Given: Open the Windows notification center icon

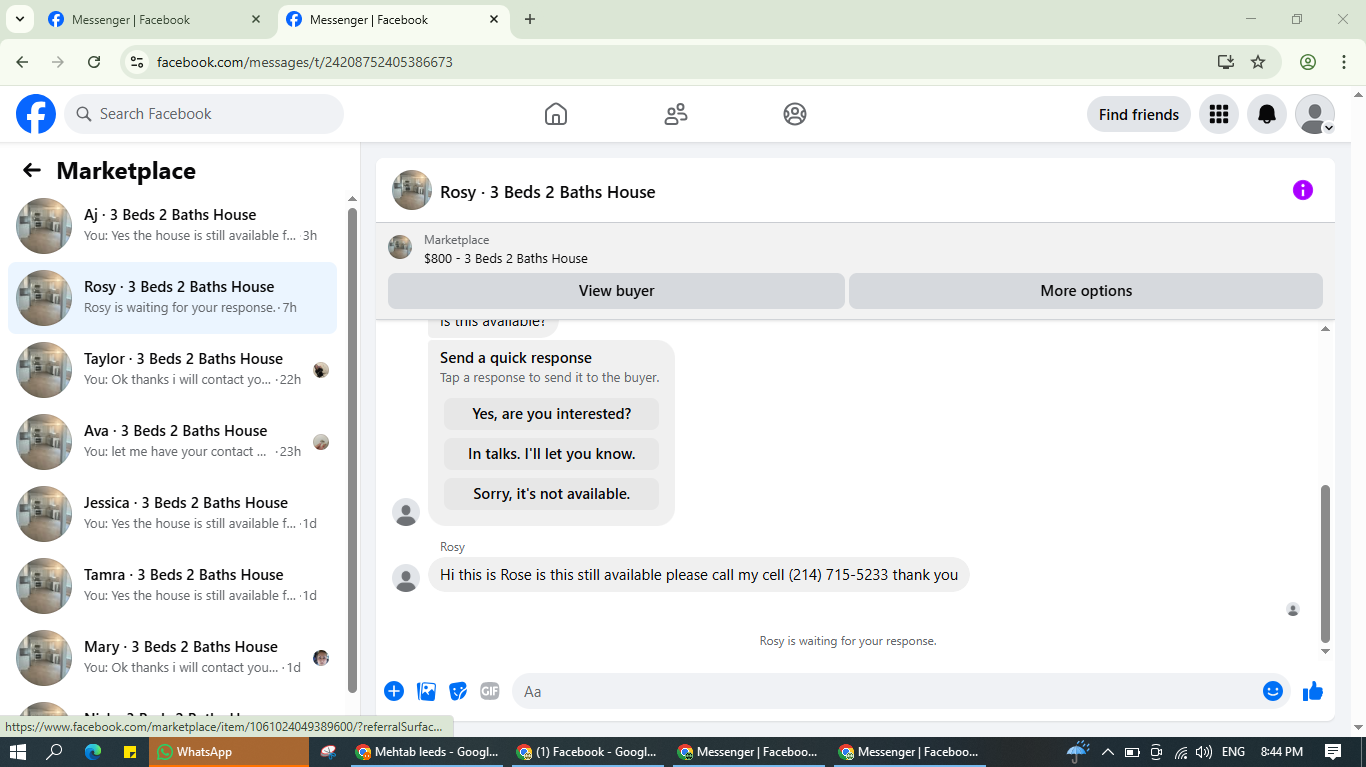Looking at the screenshot, I should [1333, 752].
